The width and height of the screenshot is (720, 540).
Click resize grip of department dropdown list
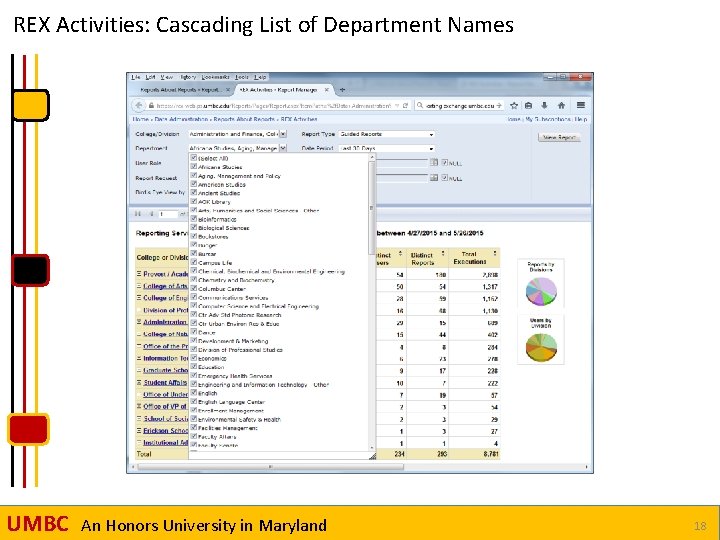[x=372, y=456]
